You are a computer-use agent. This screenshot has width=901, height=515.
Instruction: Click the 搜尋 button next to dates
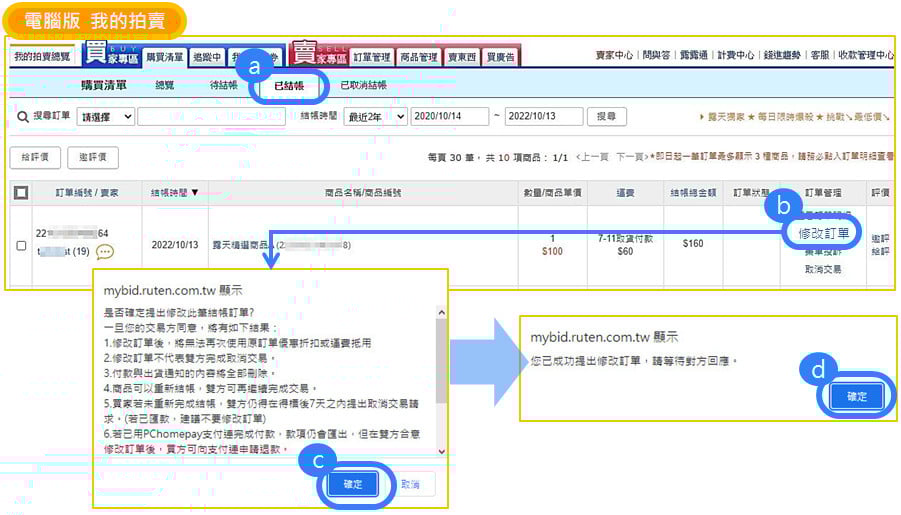(x=606, y=117)
